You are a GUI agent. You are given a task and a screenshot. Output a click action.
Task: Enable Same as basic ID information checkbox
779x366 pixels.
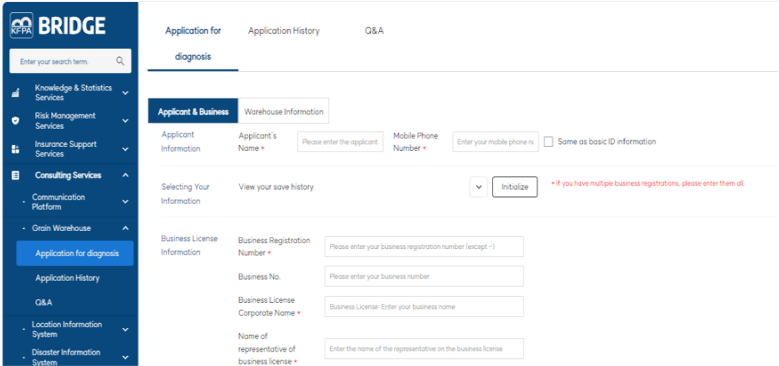coord(548,142)
